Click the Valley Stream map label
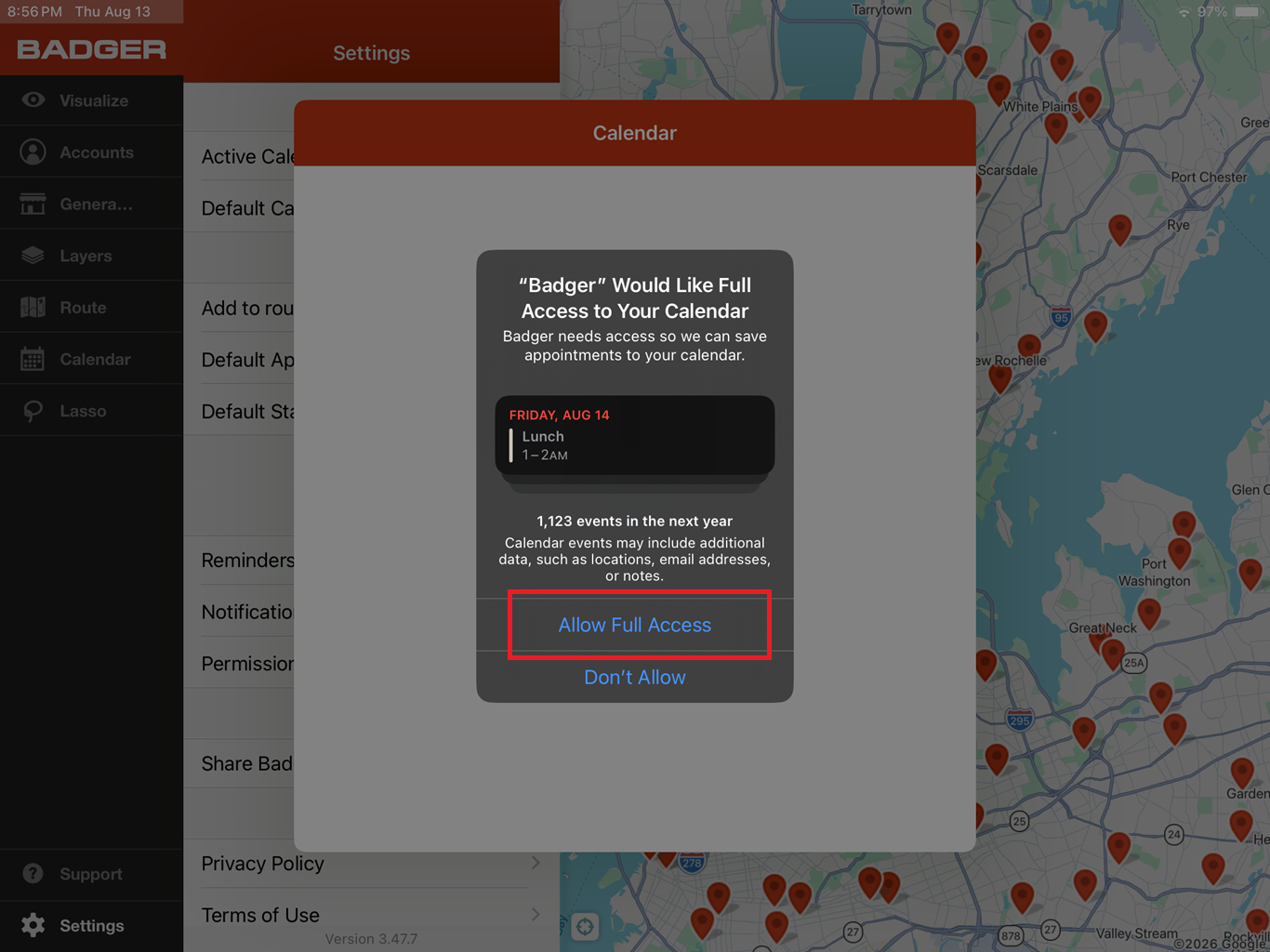1270x952 pixels. click(x=1136, y=933)
